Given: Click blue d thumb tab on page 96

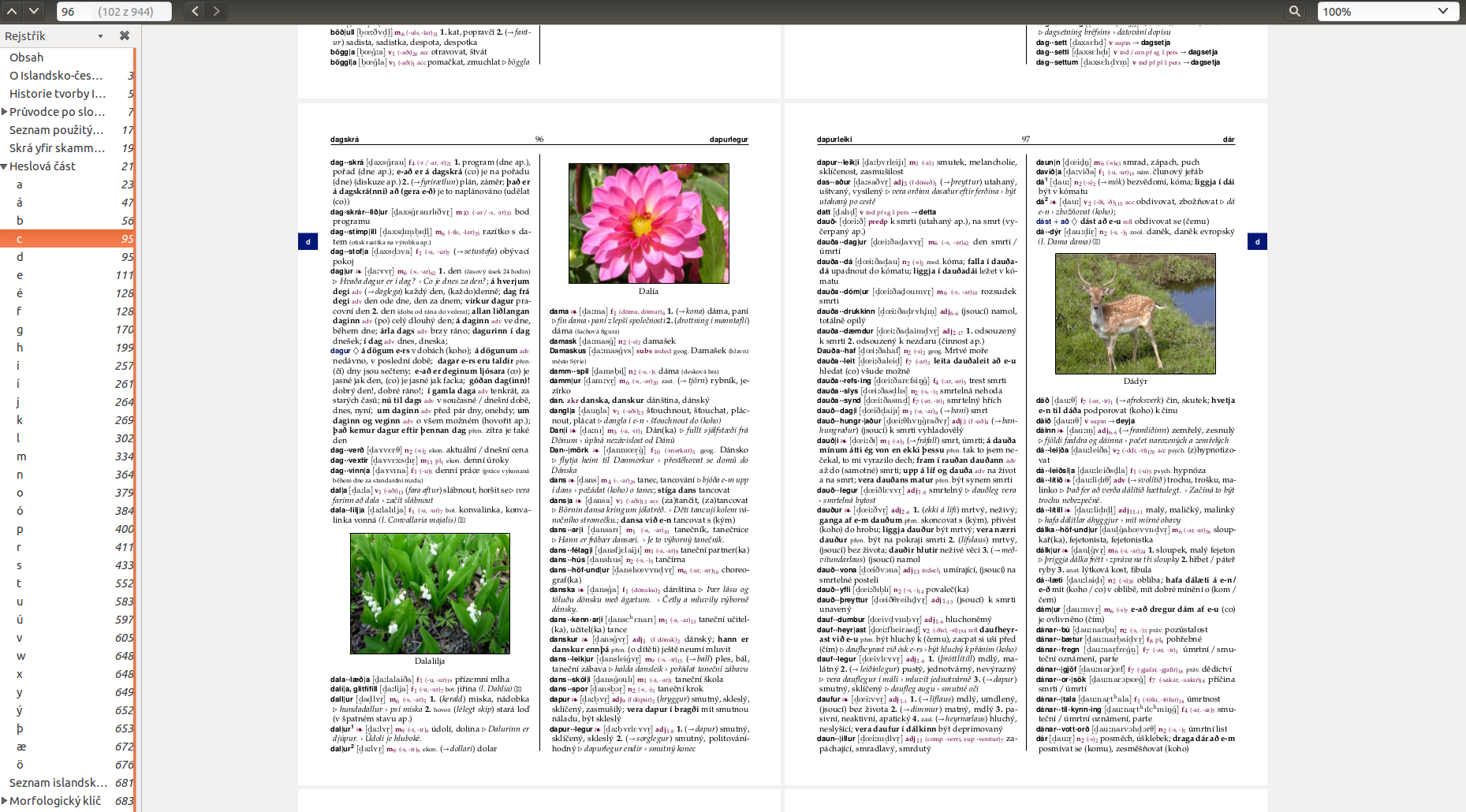Looking at the screenshot, I should (x=308, y=241).
